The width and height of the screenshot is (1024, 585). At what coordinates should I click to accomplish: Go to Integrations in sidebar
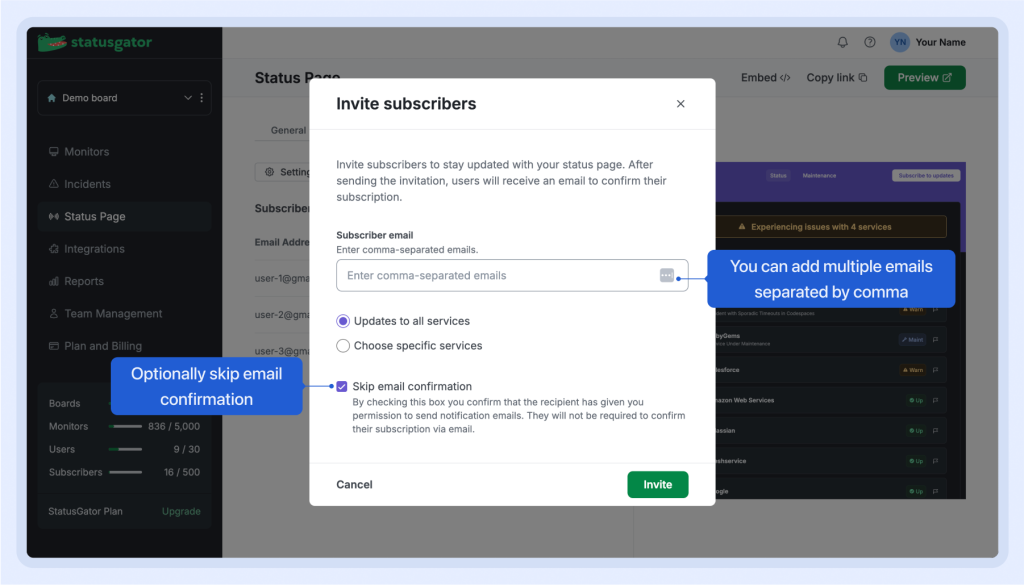(94, 249)
